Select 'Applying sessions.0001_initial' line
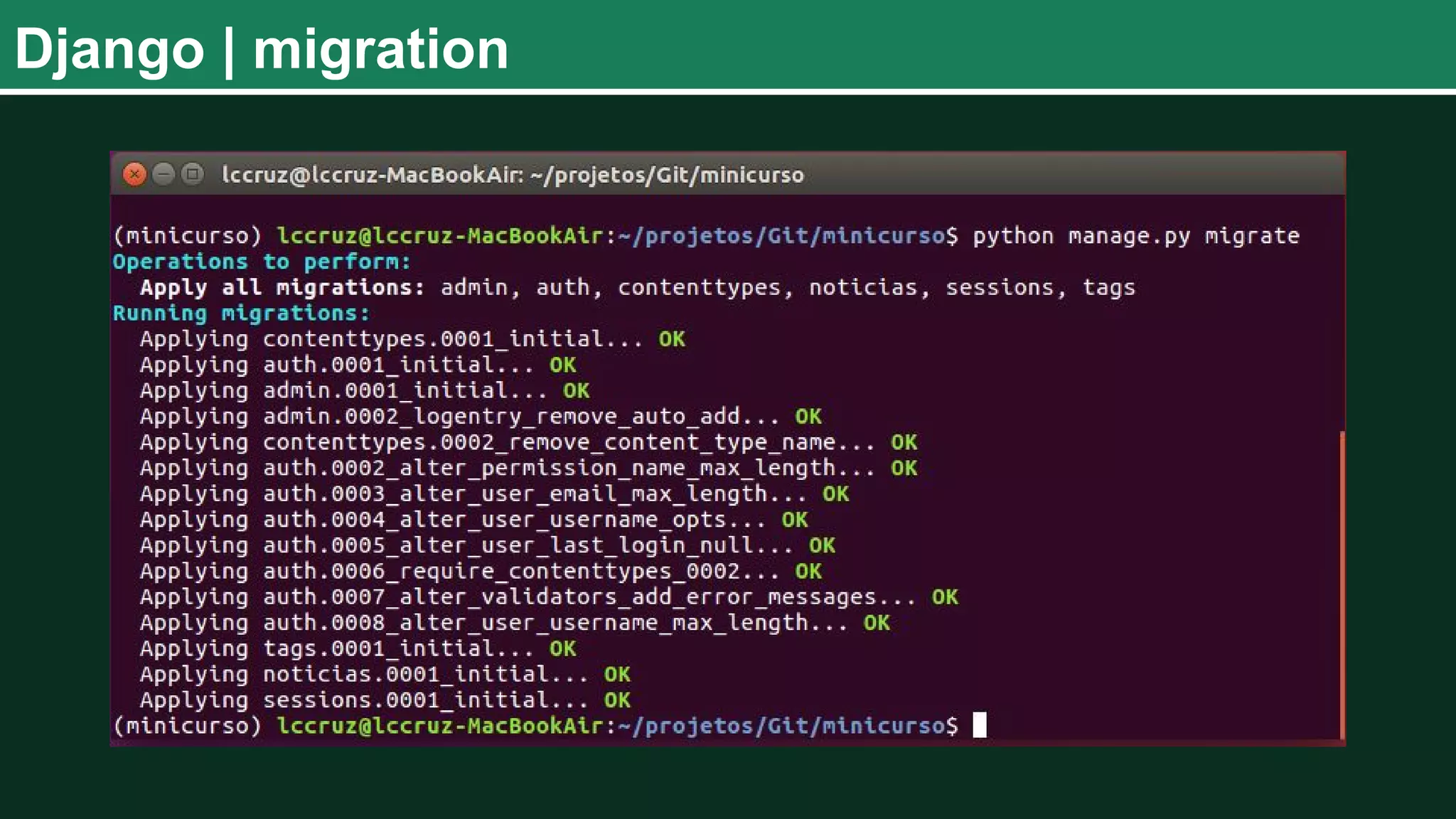The height and width of the screenshot is (819, 1456). pos(385,700)
